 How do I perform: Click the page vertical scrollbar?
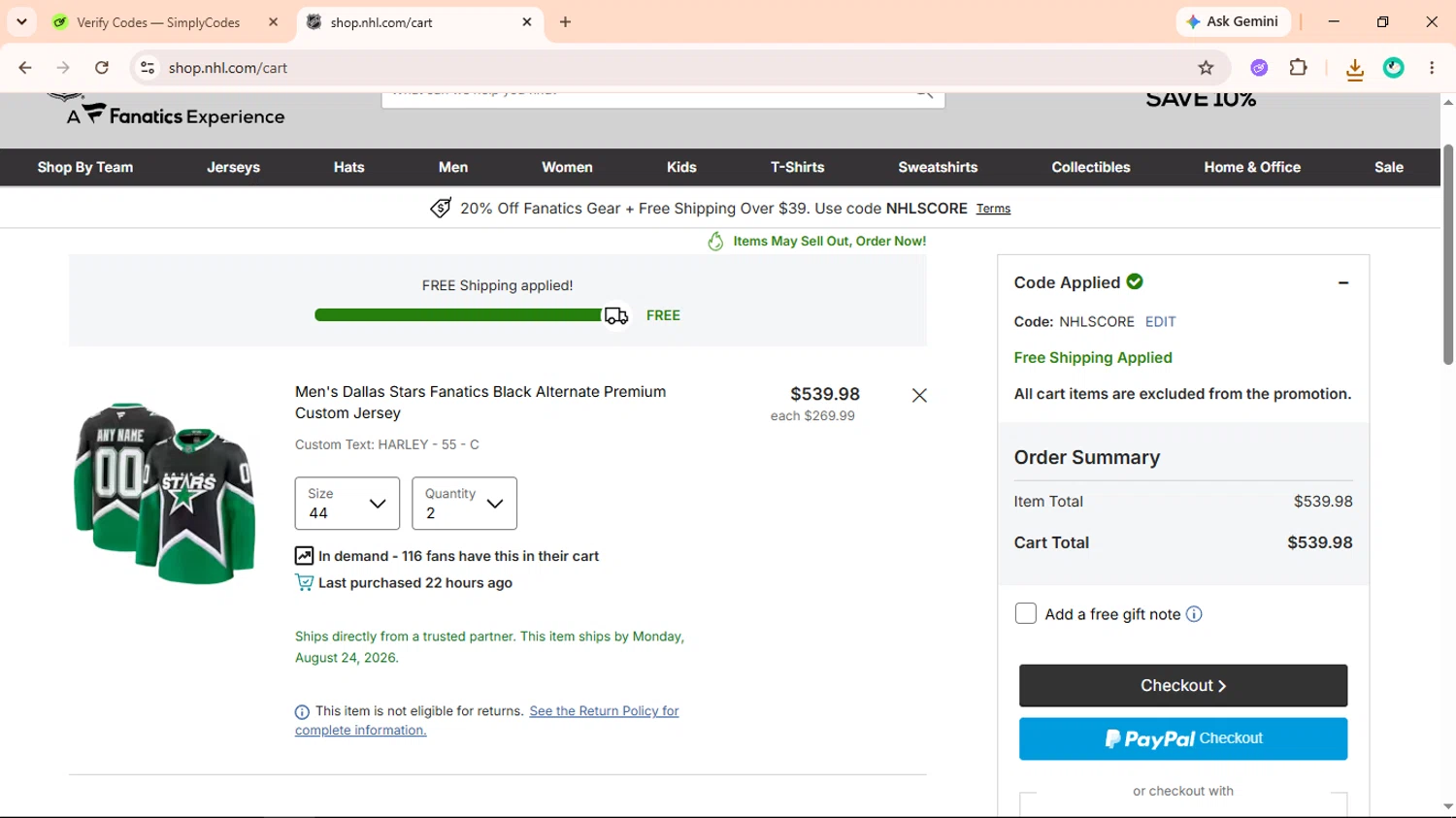pyautogui.click(x=1447, y=254)
